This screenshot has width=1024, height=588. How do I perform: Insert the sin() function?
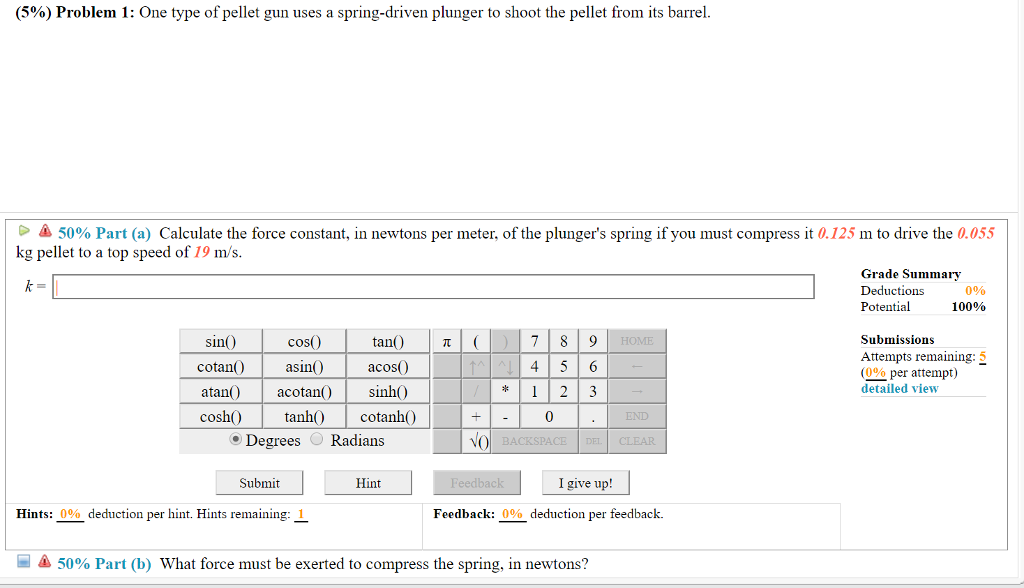pos(221,342)
